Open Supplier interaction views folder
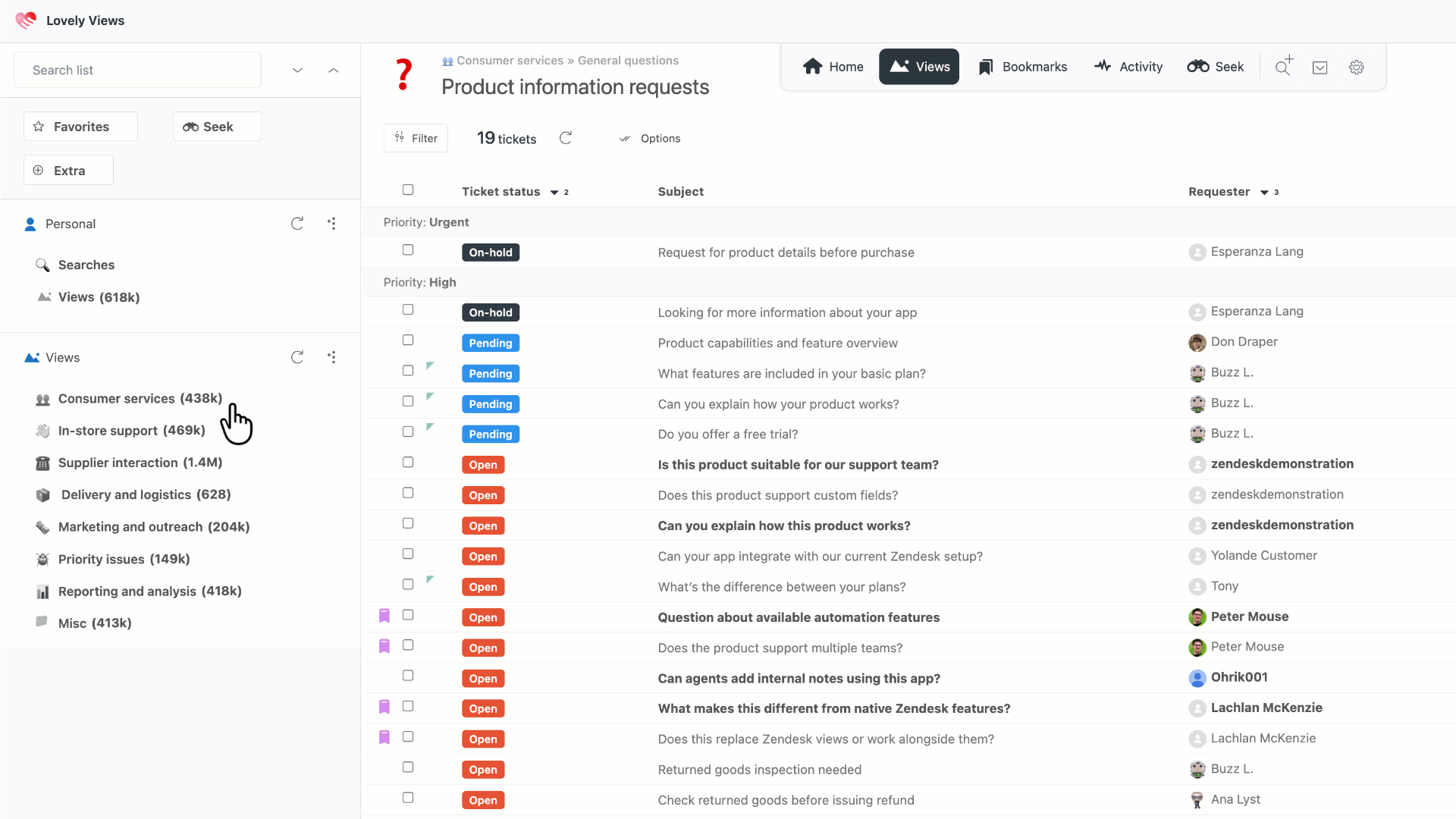Screen dimensions: 1456x819 tap(140, 463)
